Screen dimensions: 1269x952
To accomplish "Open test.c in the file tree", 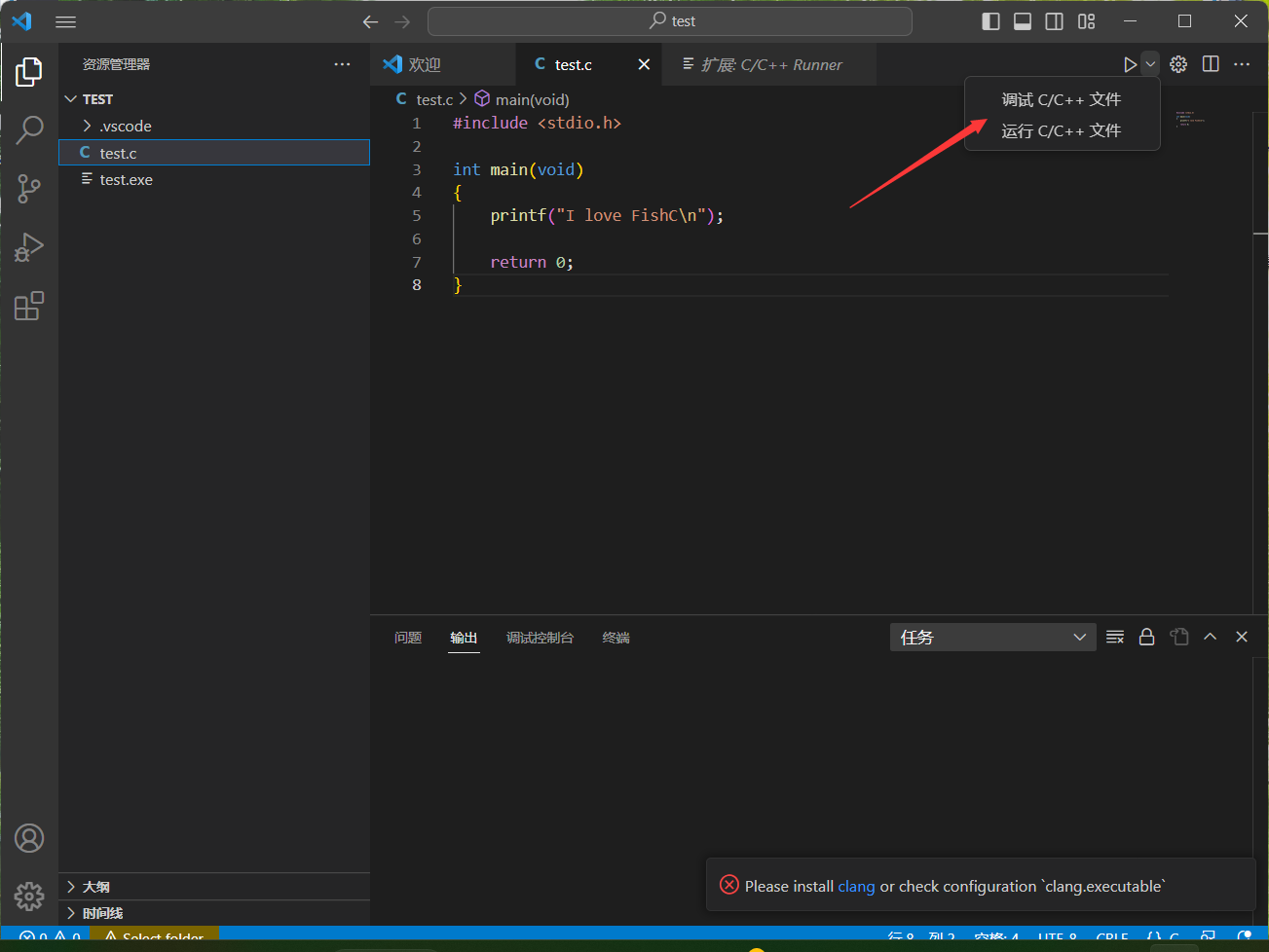I will point(214,153).
